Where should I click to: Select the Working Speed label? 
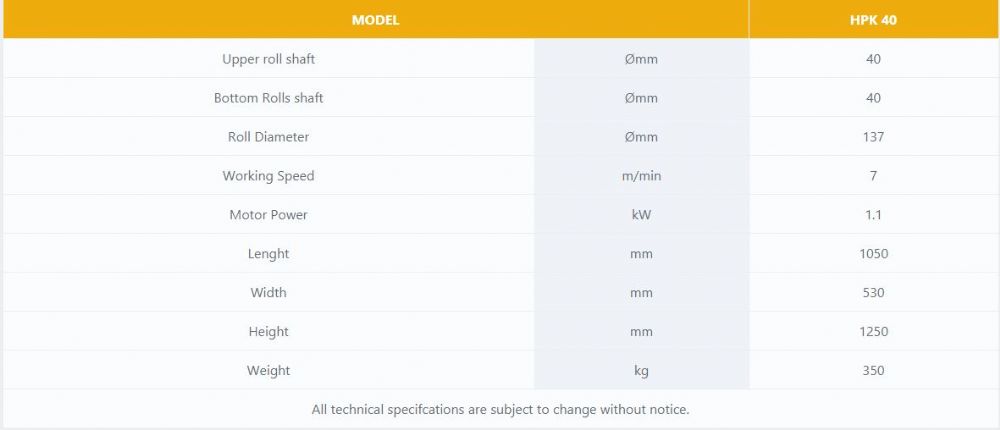click(x=268, y=175)
